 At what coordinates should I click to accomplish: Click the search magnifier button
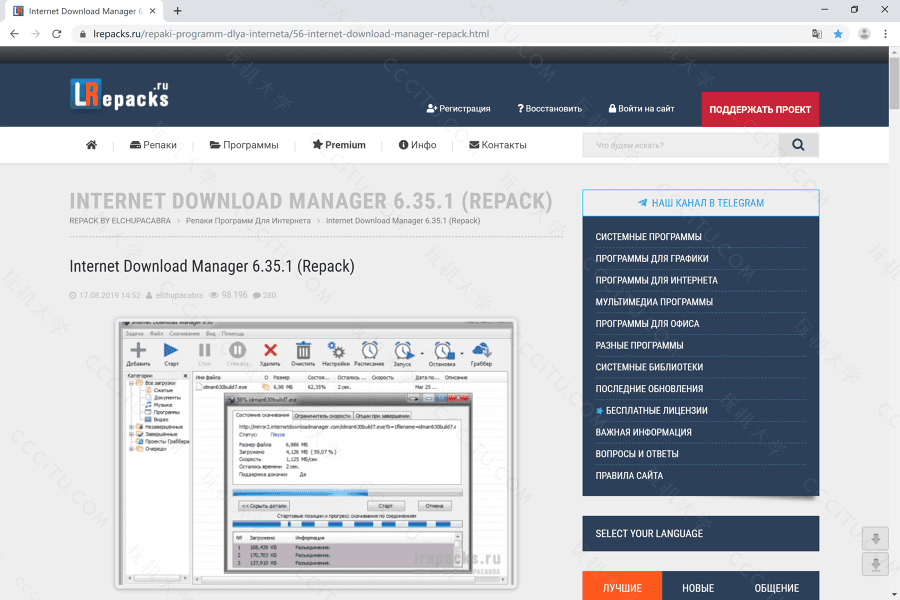pos(798,145)
